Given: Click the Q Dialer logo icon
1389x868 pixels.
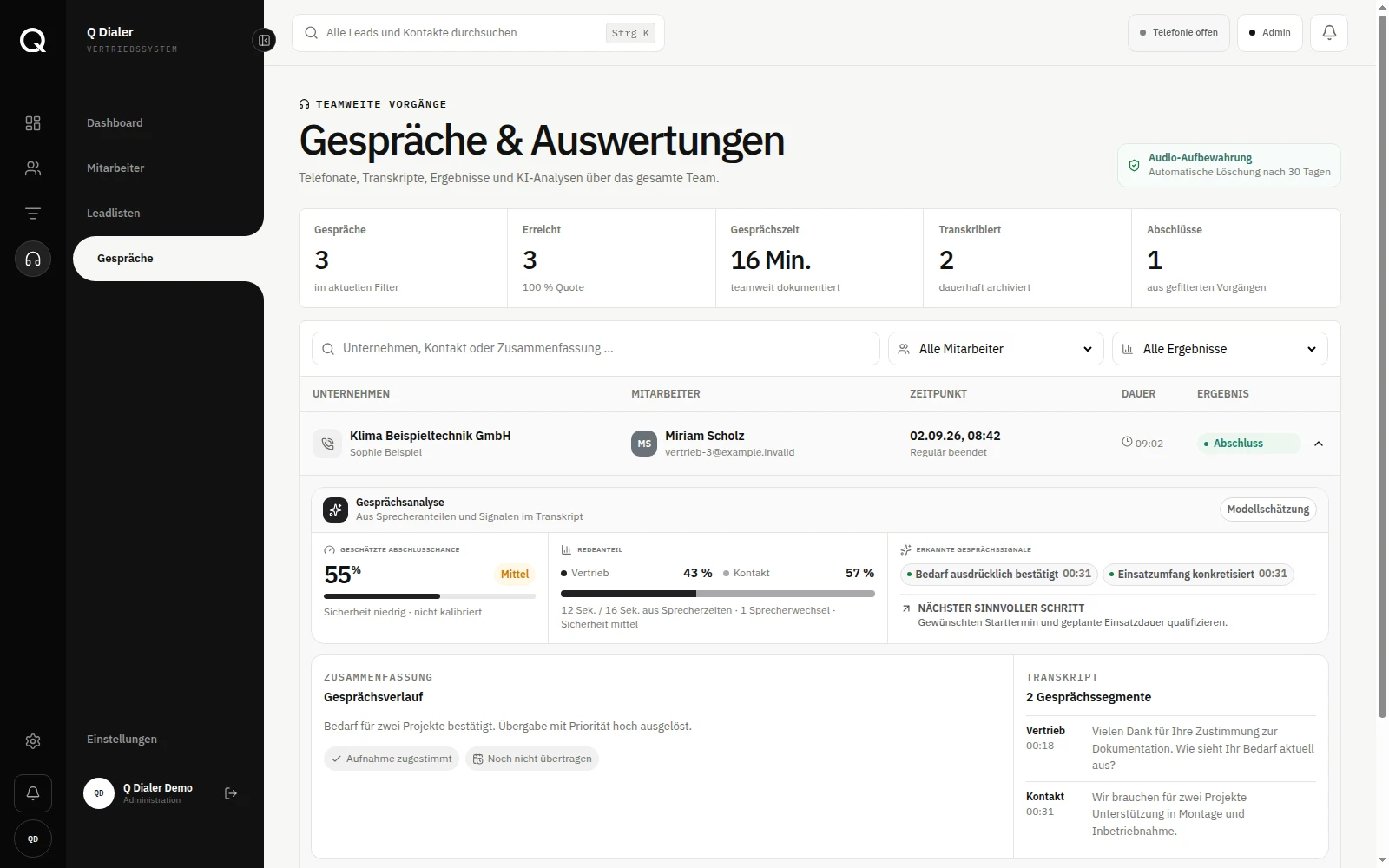Looking at the screenshot, I should 33,40.
